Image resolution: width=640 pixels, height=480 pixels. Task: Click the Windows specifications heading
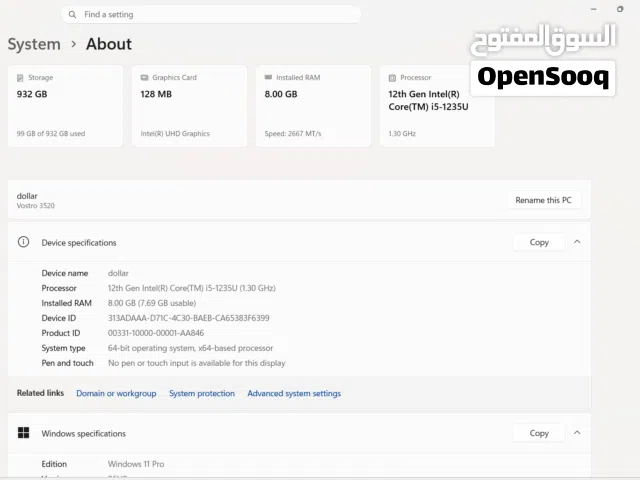(x=84, y=433)
